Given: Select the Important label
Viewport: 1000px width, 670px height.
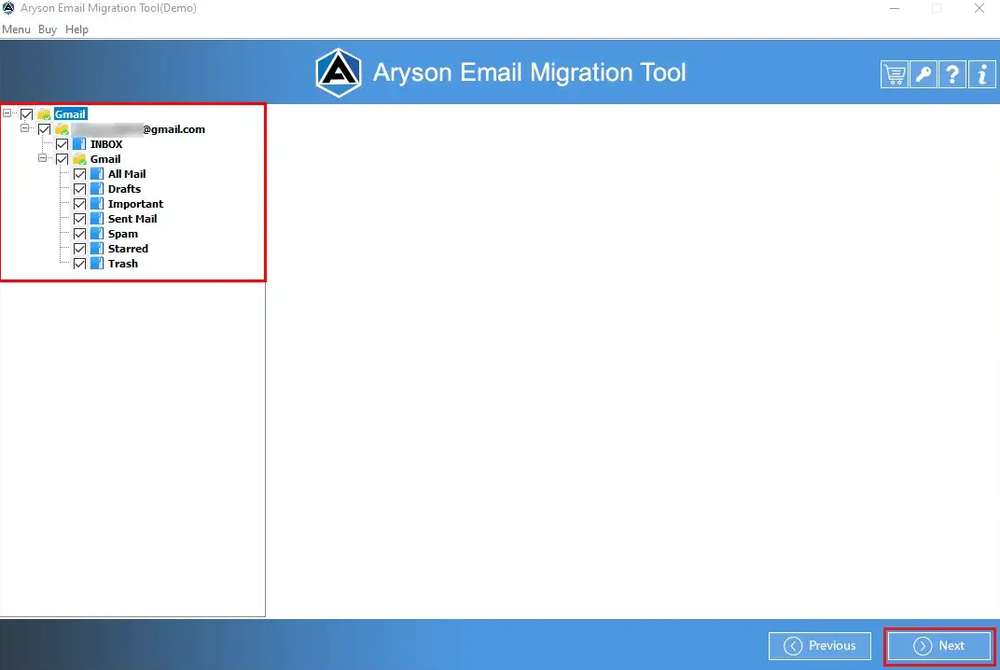Looking at the screenshot, I should click(135, 204).
